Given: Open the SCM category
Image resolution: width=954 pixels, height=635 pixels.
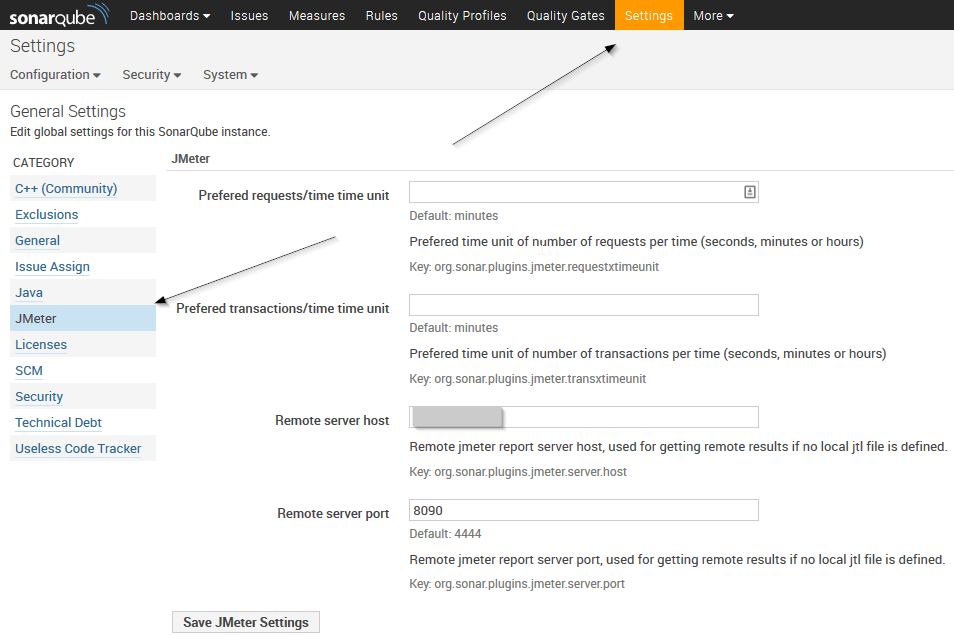Looking at the screenshot, I should pos(29,370).
